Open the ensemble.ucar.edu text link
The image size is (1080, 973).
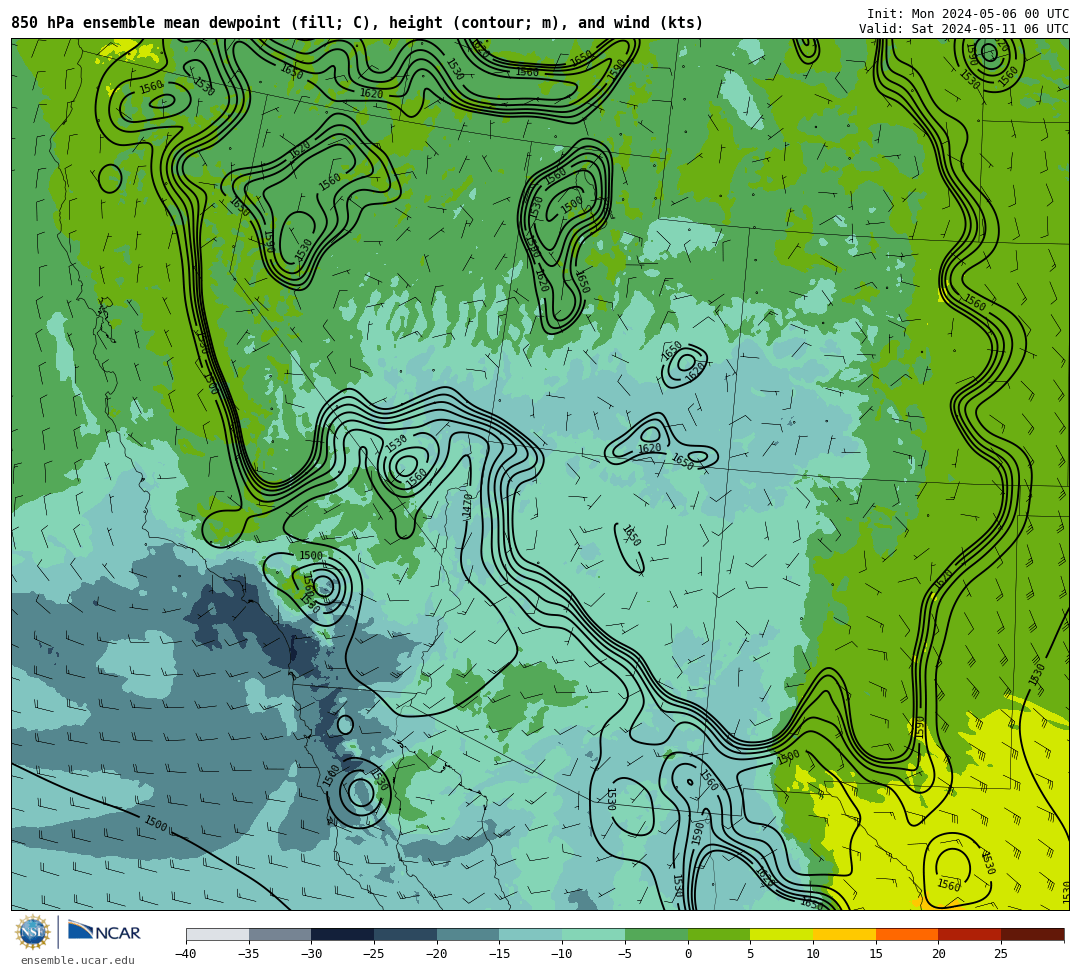[78, 960]
